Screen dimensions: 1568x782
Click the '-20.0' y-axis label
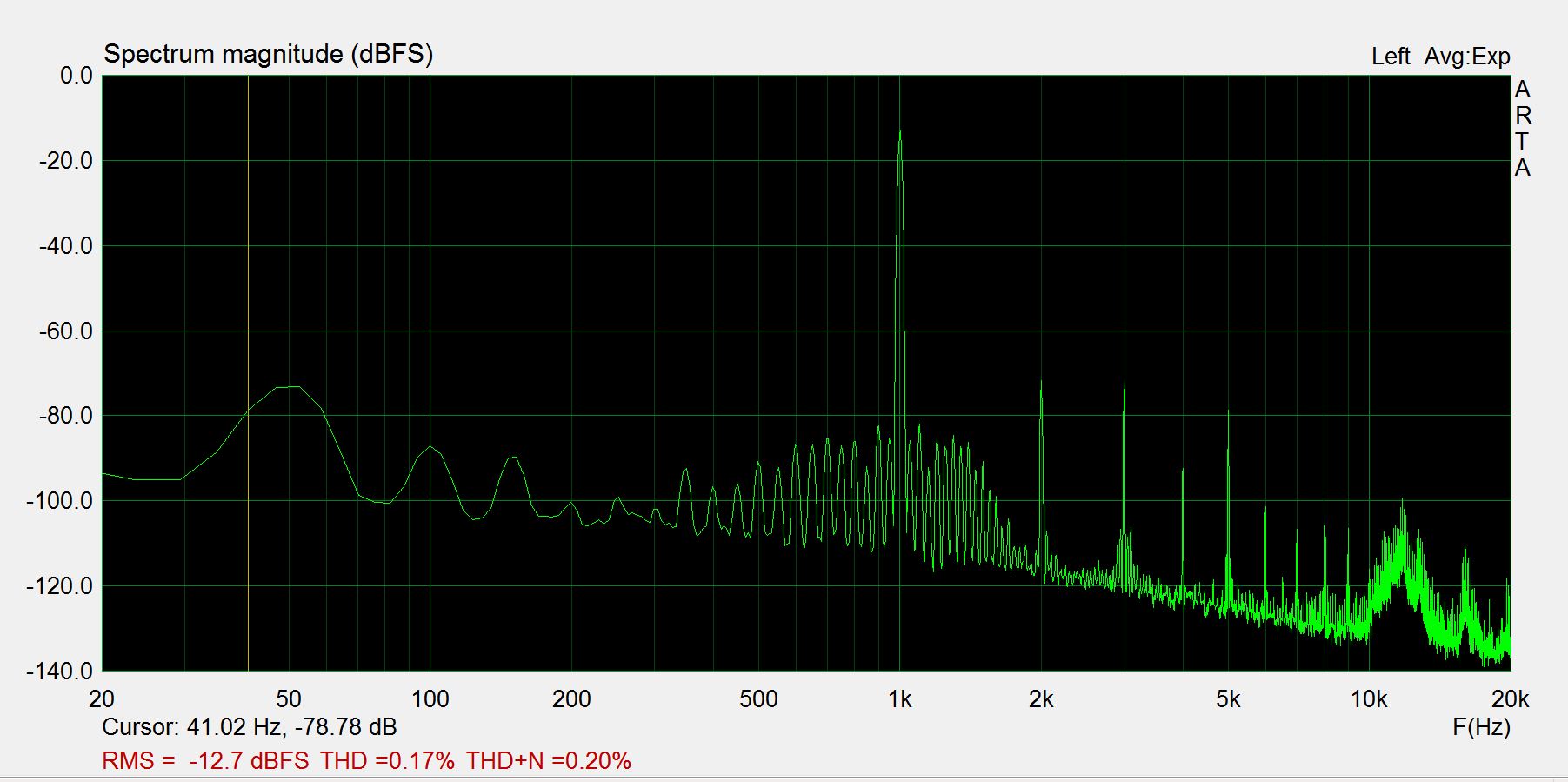(x=66, y=161)
